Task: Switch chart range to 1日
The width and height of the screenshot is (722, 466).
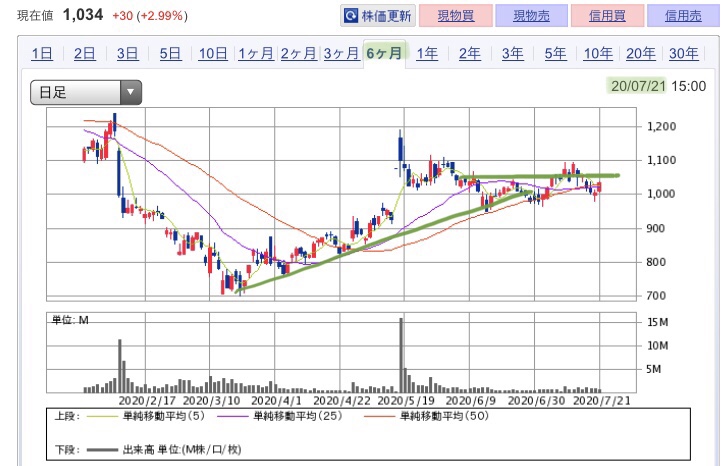Action: tap(42, 54)
